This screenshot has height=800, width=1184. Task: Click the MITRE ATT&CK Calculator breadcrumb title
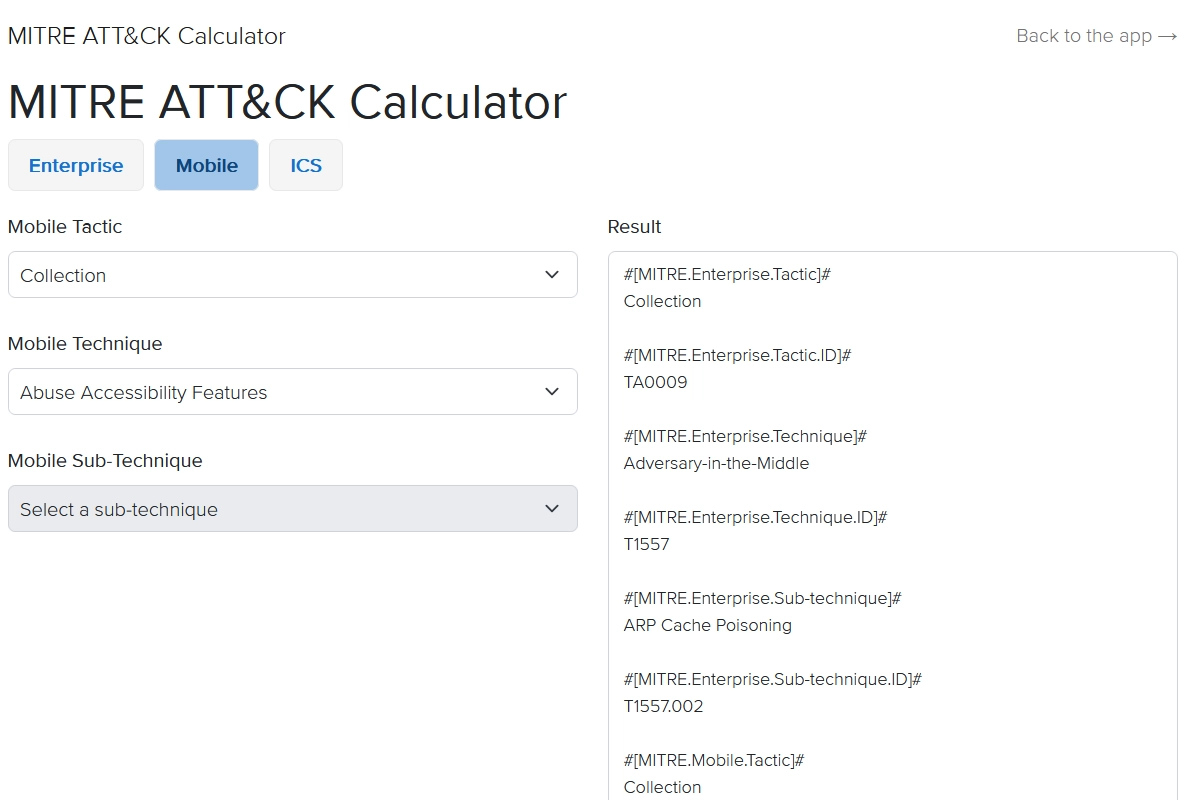(146, 36)
